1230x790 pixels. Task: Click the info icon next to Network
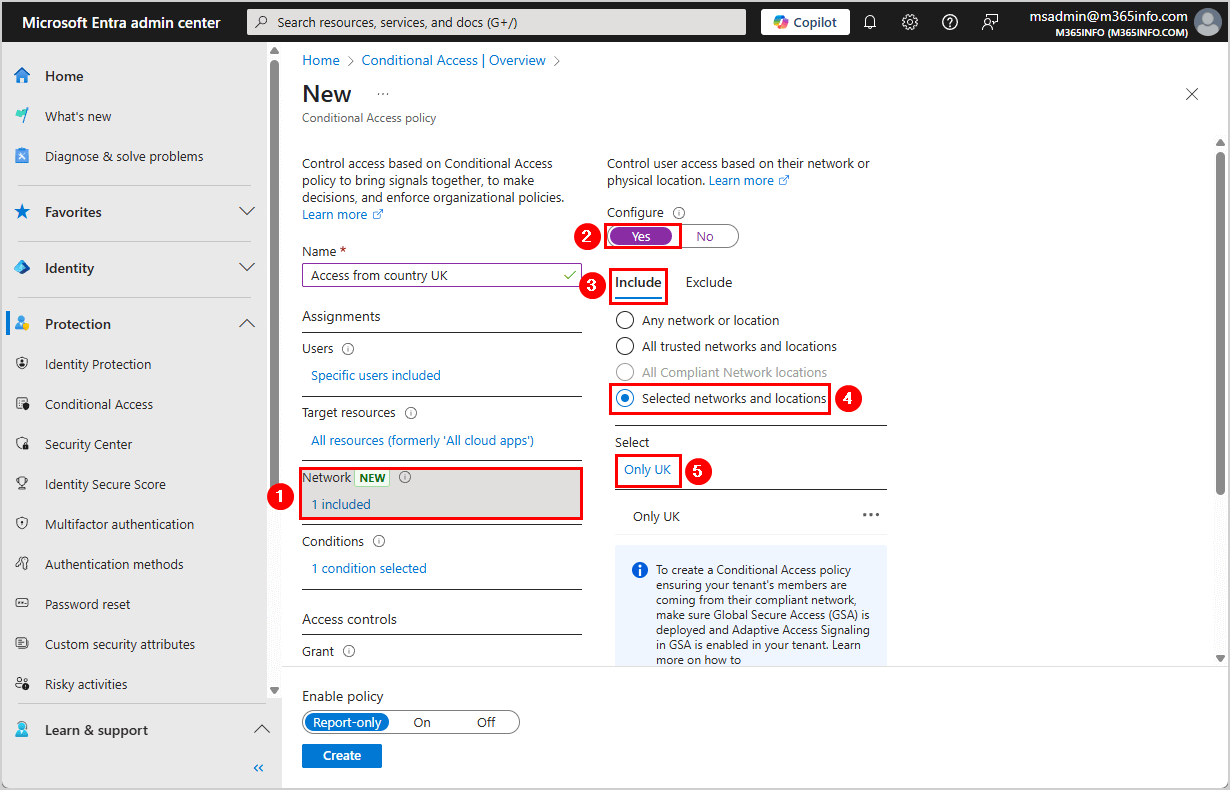[405, 477]
